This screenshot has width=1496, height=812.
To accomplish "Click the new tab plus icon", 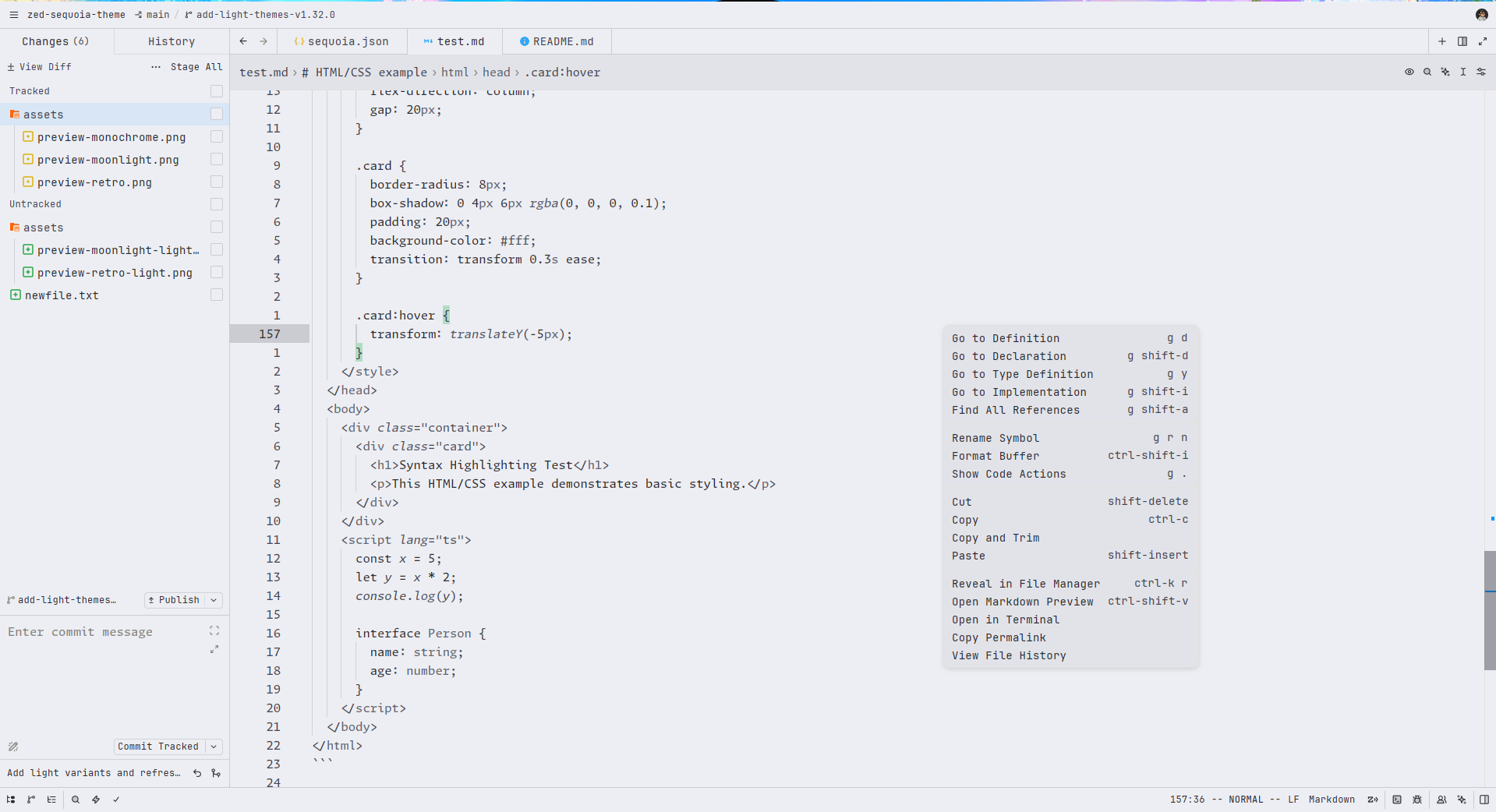I will tap(1442, 41).
